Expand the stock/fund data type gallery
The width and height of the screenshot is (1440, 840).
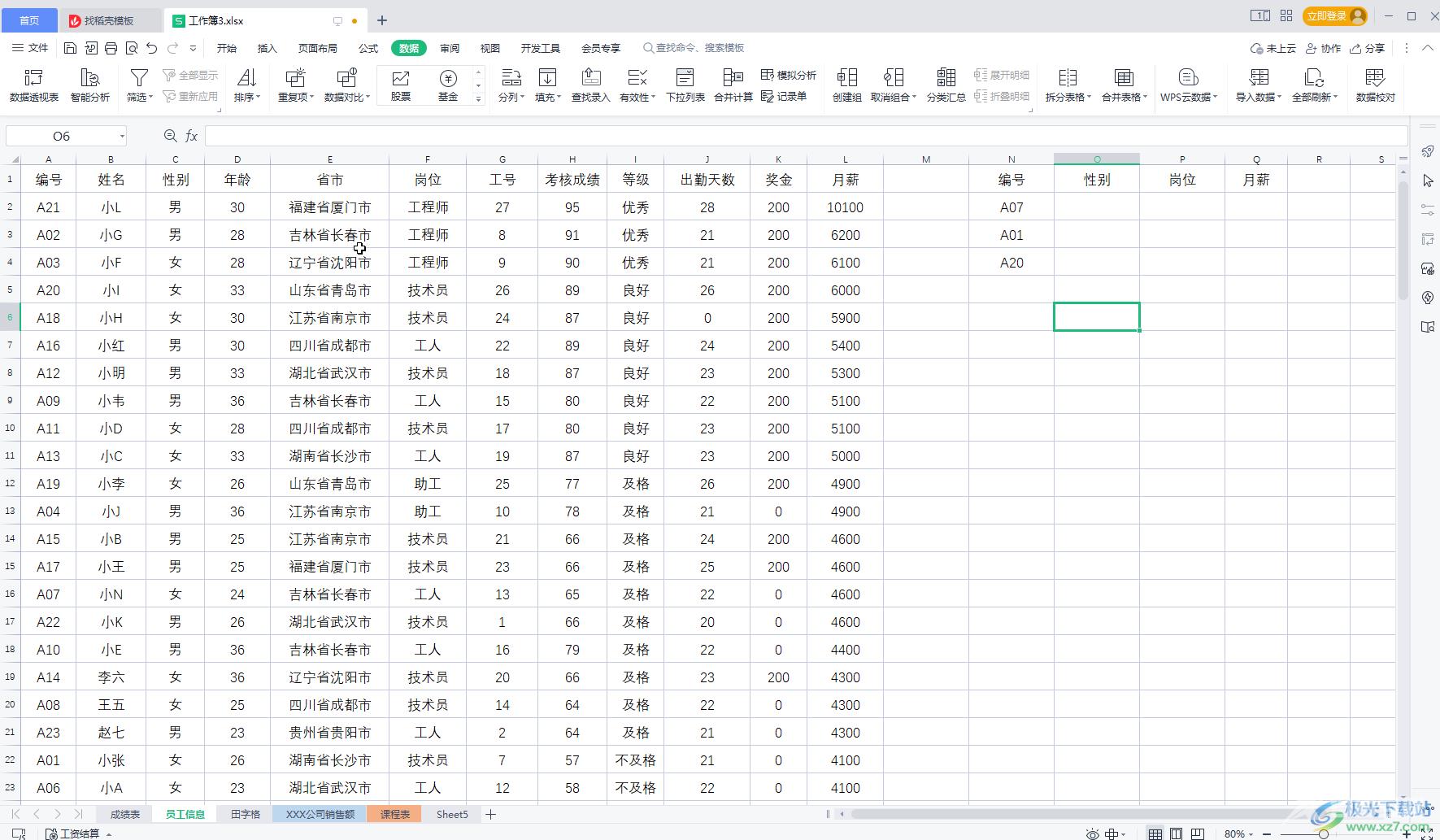pyautogui.click(x=479, y=98)
